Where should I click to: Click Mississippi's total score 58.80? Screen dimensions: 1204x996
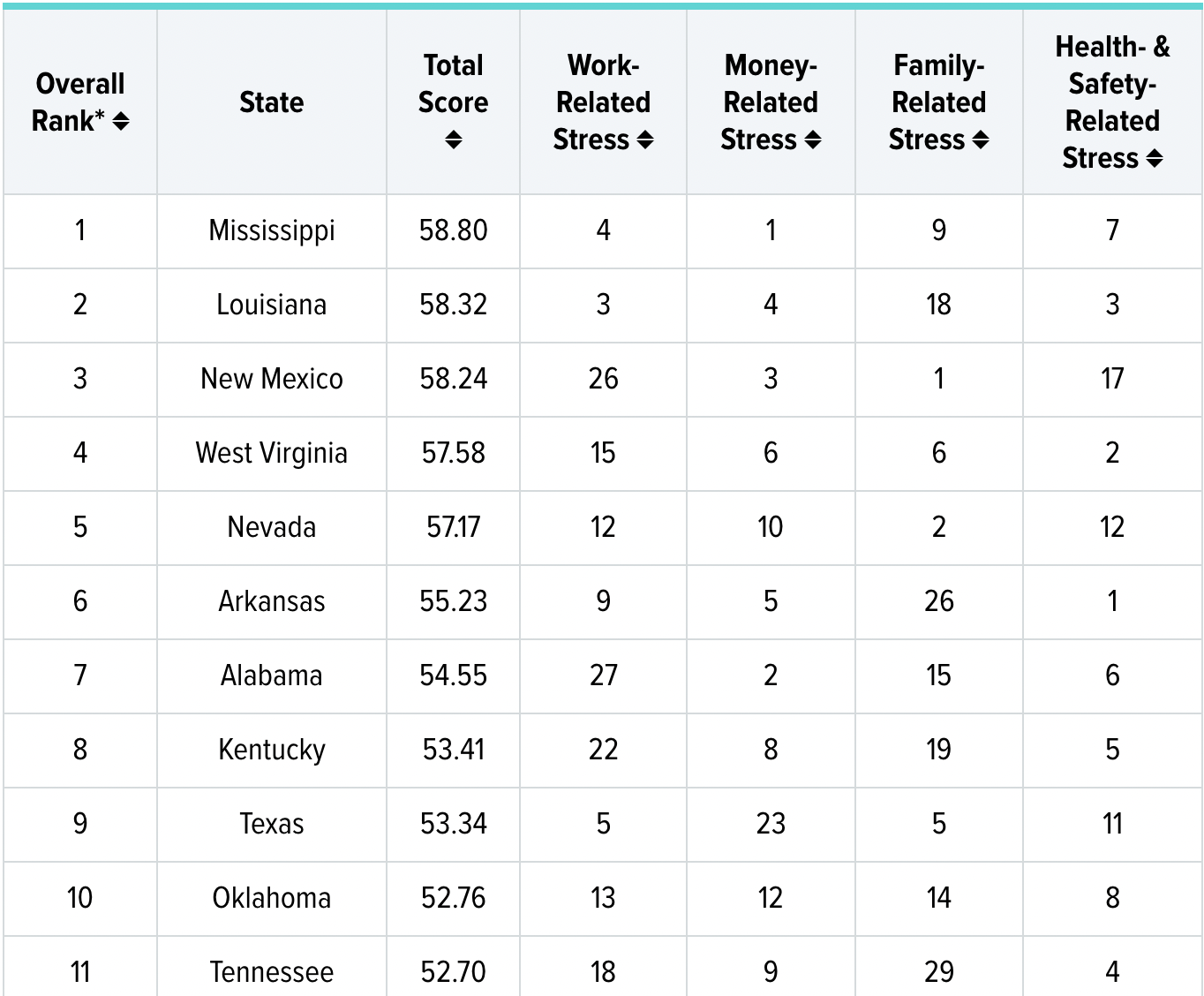point(453,230)
